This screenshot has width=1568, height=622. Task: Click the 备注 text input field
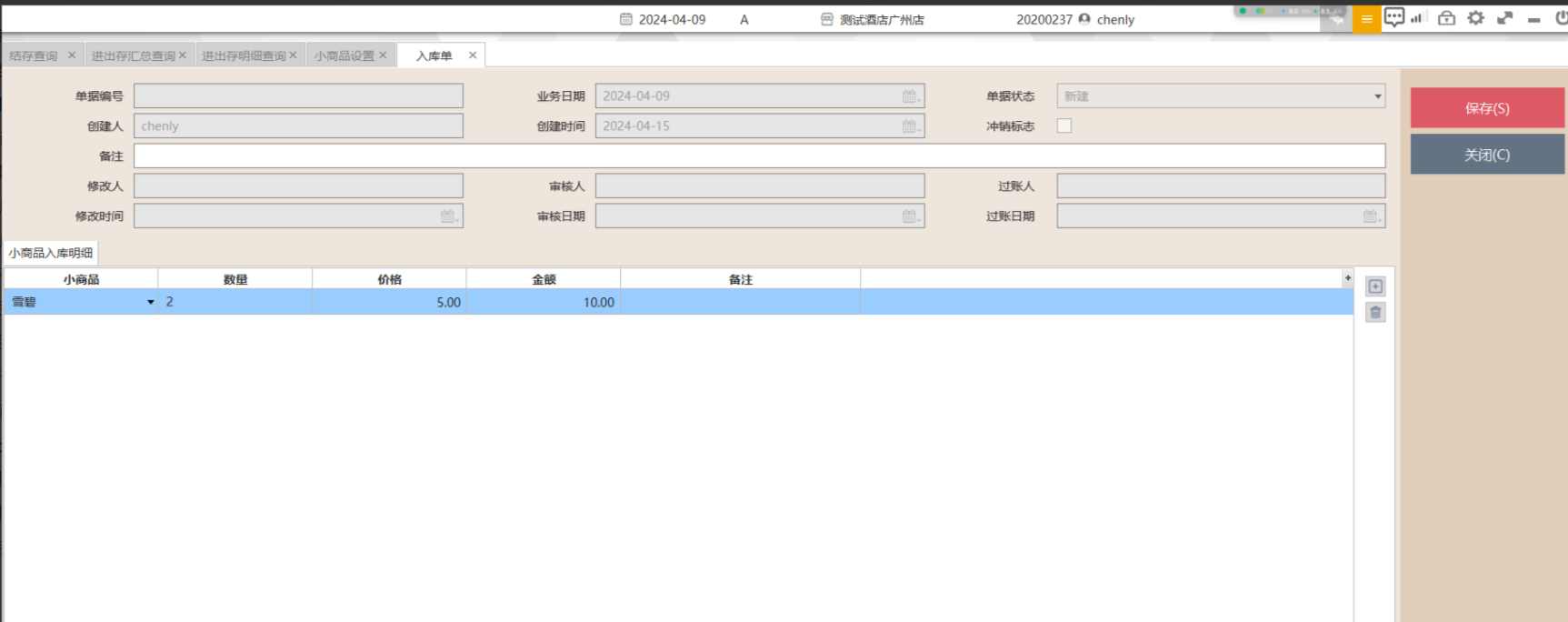coord(759,156)
